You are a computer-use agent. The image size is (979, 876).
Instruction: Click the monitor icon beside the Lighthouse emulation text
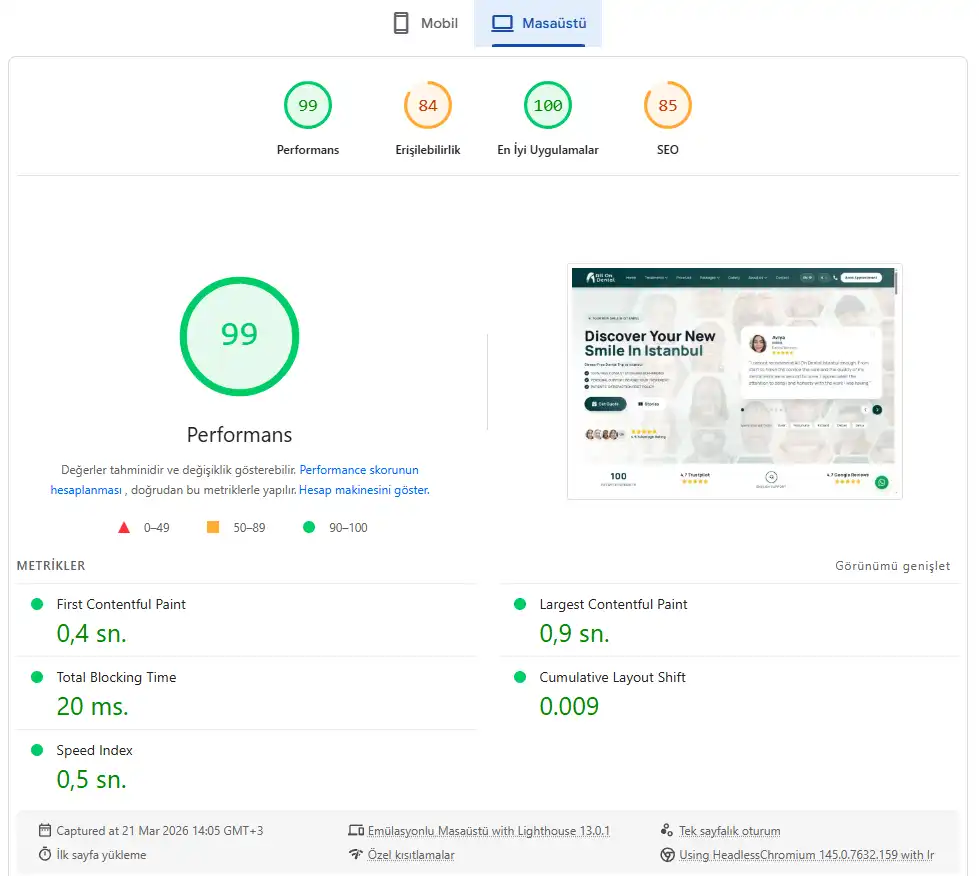tap(357, 830)
